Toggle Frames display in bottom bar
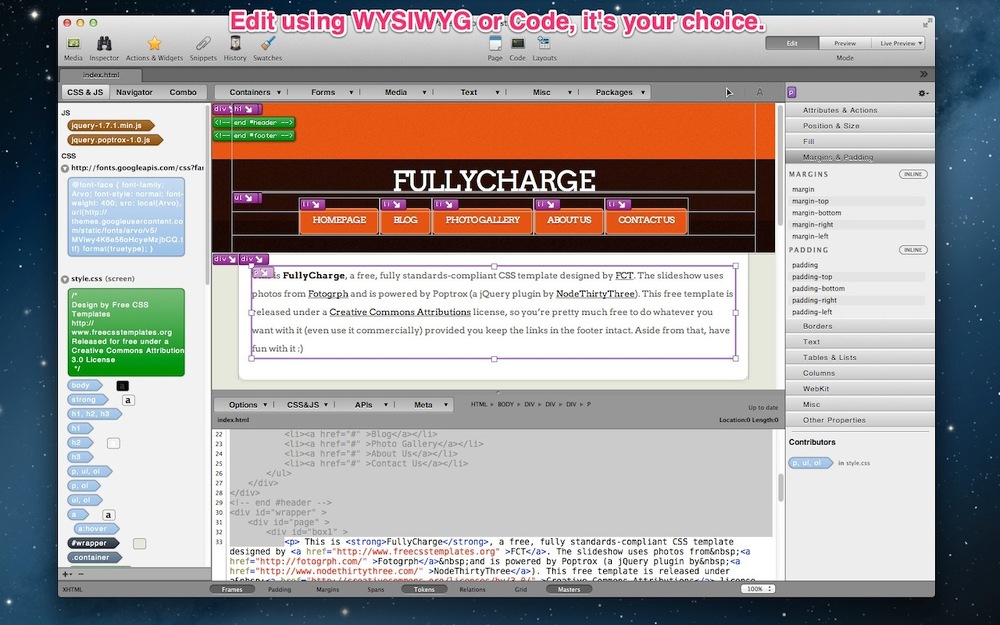The image size is (1000, 625). pyautogui.click(x=232, y=589)
